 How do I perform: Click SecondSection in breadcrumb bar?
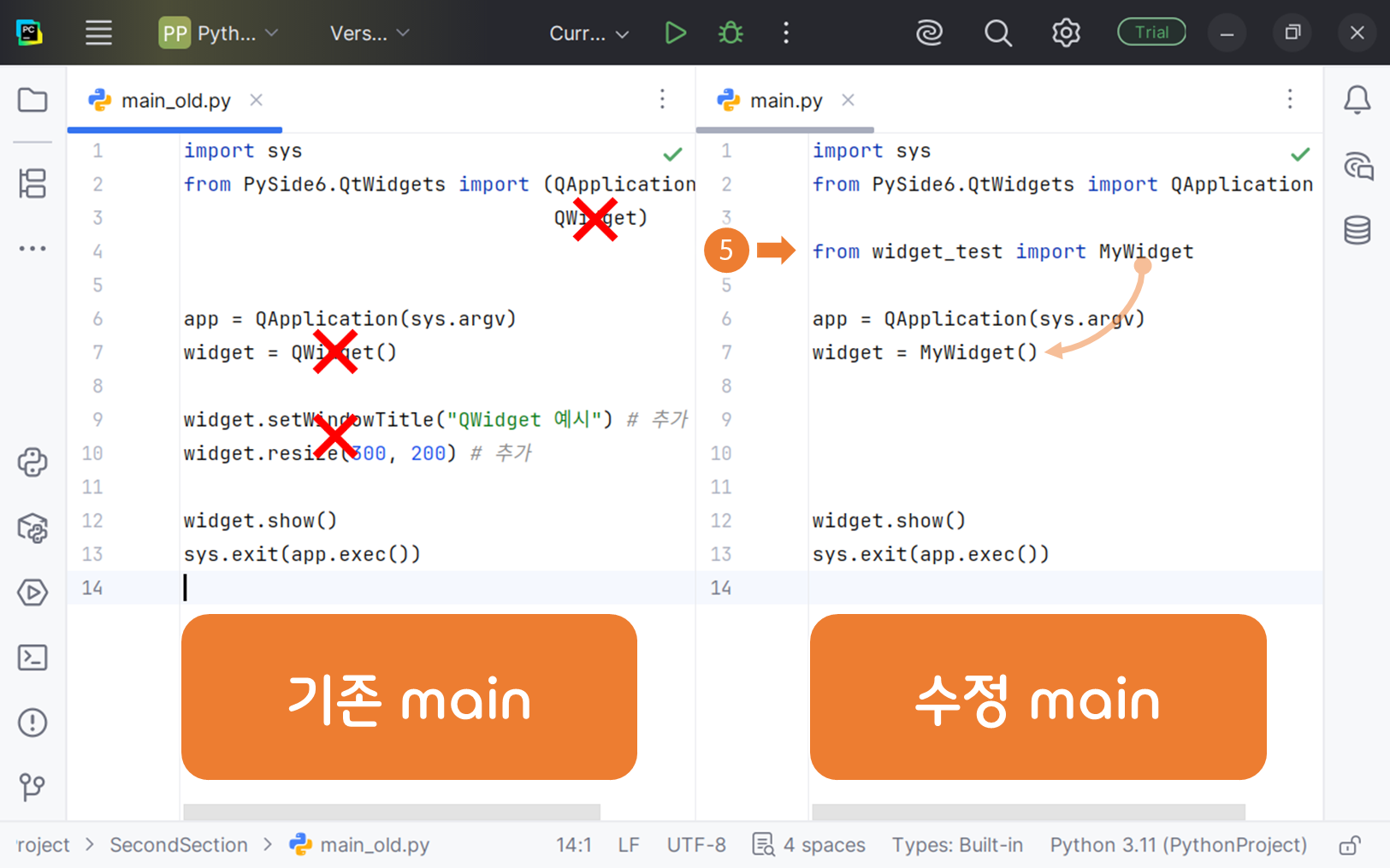[179, 845]
